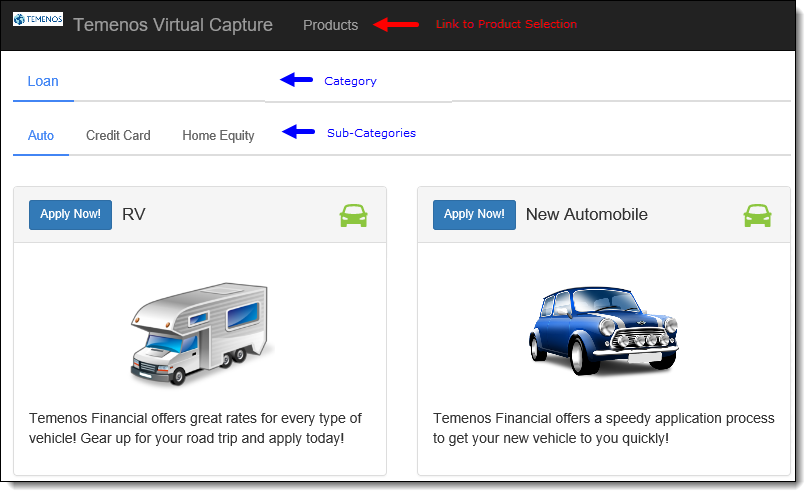811x497 pixels.
Task: Switch to the Home Equity sub-category tab
Action: (218, 135)
